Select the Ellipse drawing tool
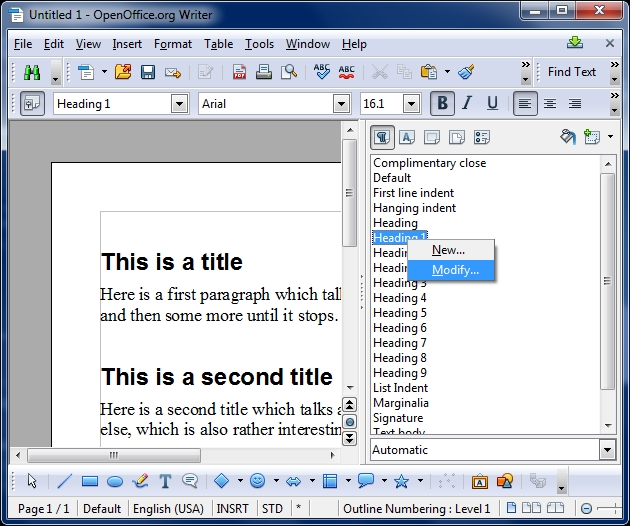630x526 pixels. click(115, 481)
